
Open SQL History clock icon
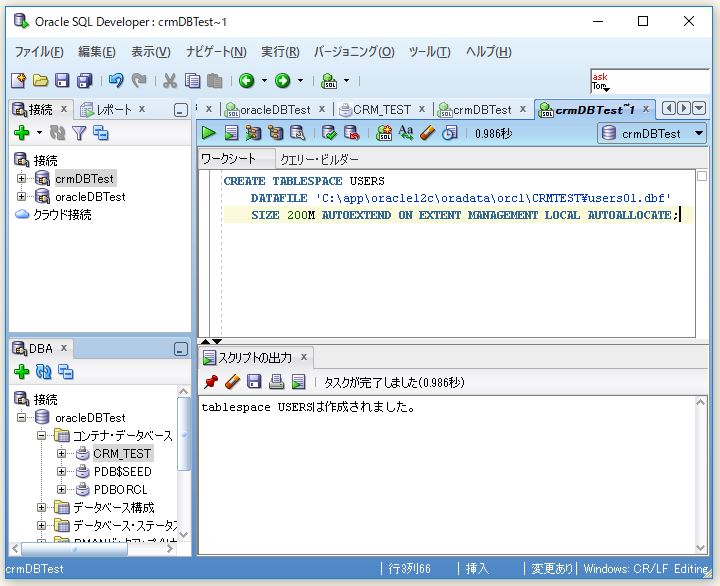coord(450,133)
